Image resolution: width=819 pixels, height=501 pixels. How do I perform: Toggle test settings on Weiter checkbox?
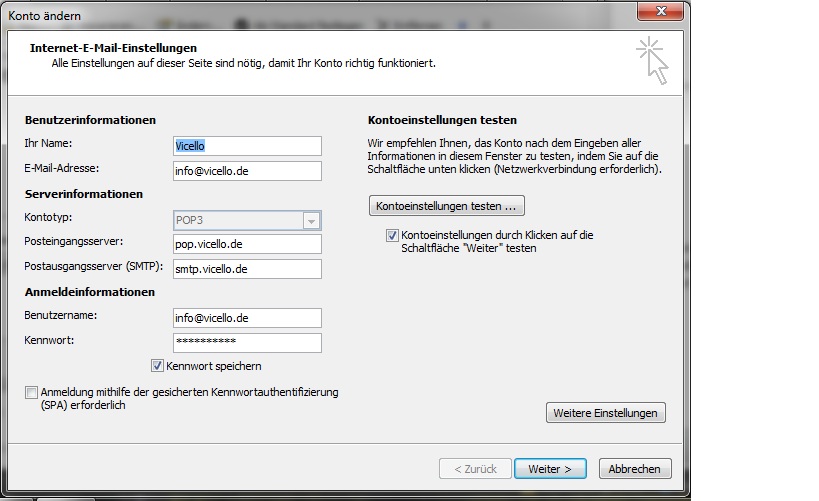[392, 236]
